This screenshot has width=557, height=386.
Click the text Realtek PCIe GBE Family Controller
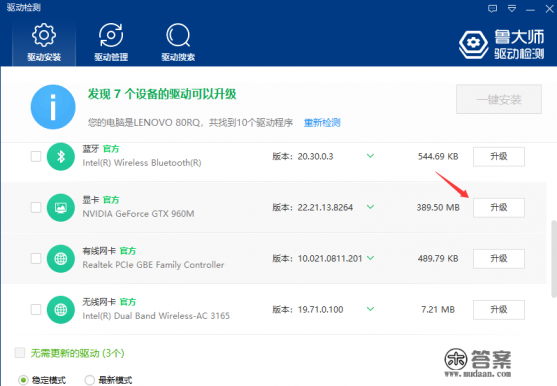pyautogui.click(x=153, y=265)
